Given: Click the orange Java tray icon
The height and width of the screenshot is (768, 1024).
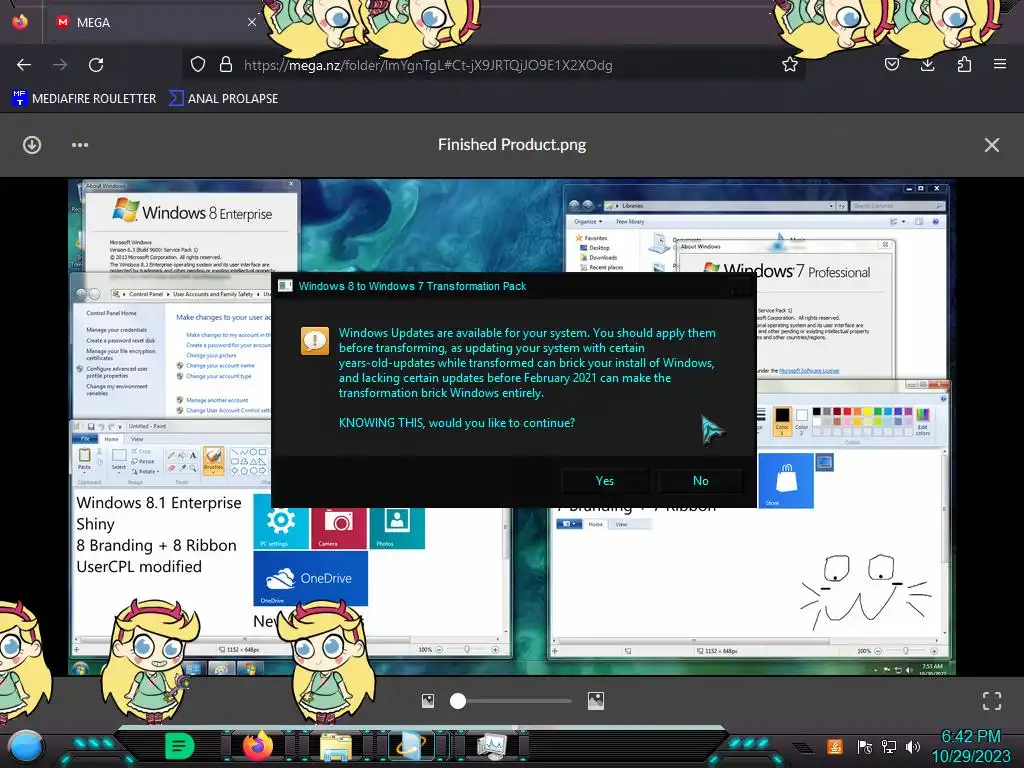Looking at the screenshot, I should [x=835, y=746].
